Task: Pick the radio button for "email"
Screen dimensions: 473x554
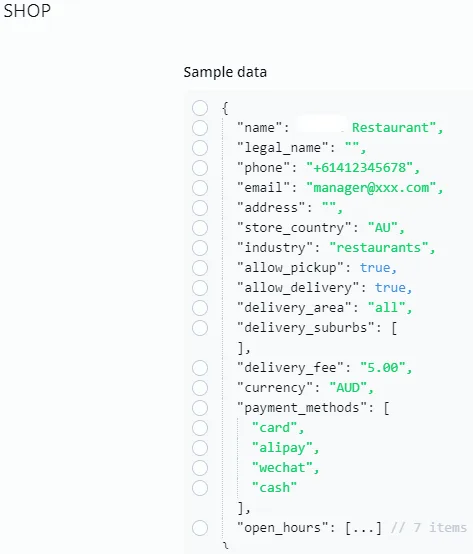Action: click(200, 188)
